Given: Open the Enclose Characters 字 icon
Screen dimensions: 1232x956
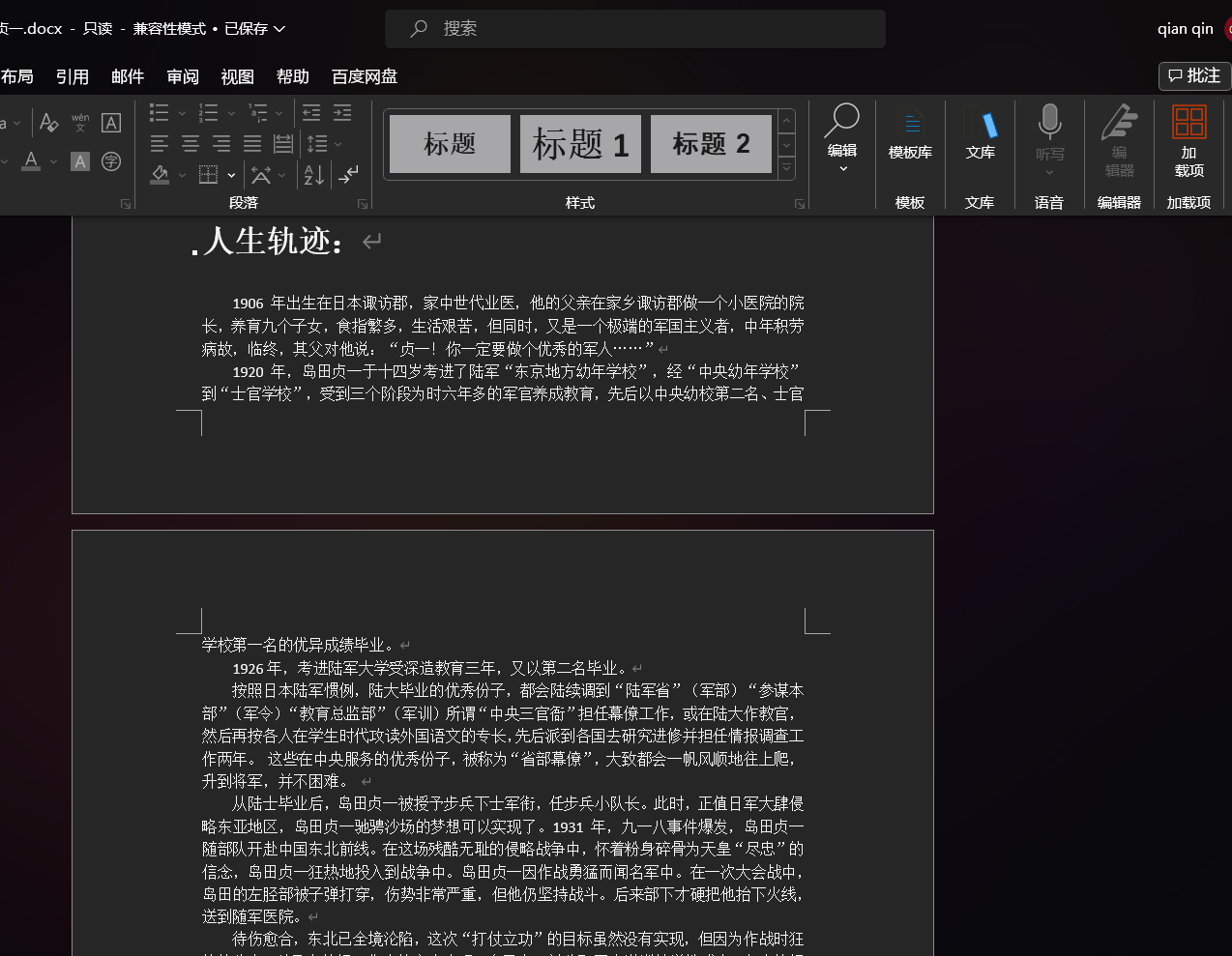Looking at the screenshot, I should pyautogui.click(x=111, y=161).
